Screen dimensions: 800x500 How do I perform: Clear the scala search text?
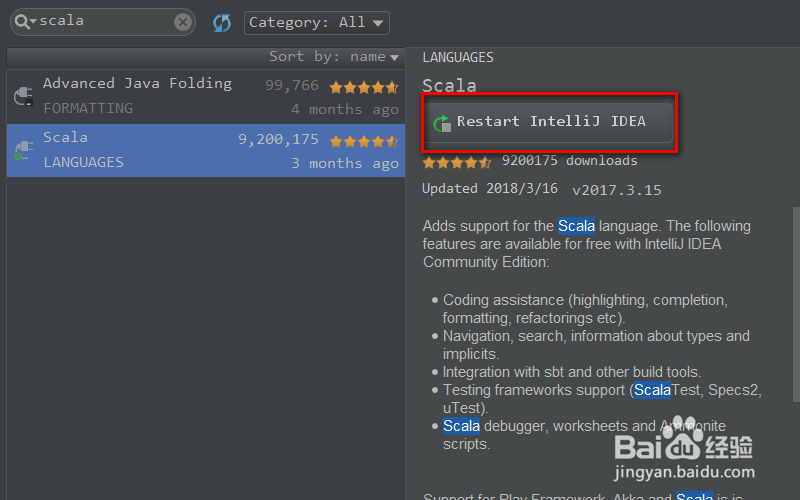[x=183, y=21]
